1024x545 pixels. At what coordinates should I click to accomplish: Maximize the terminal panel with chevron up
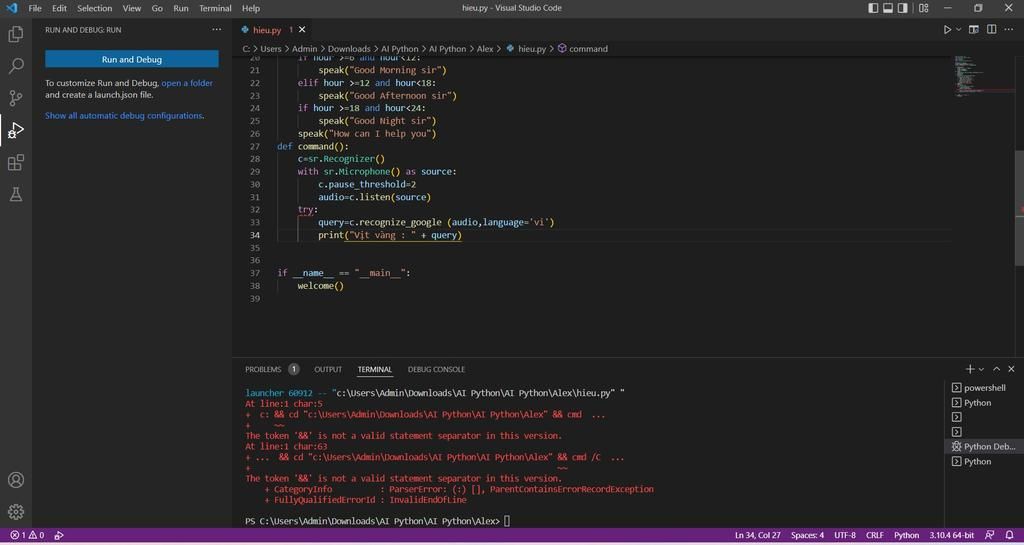tap(997, 369)
